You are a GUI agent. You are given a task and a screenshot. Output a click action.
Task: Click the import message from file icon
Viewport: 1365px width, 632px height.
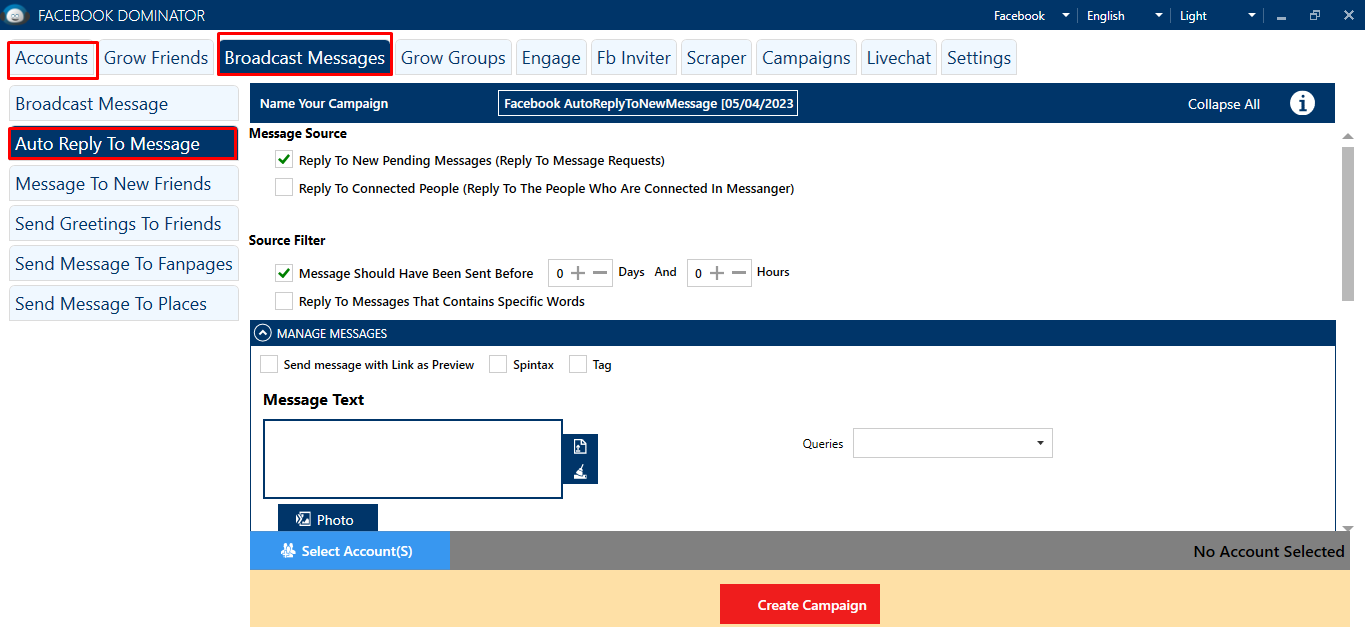580,447
